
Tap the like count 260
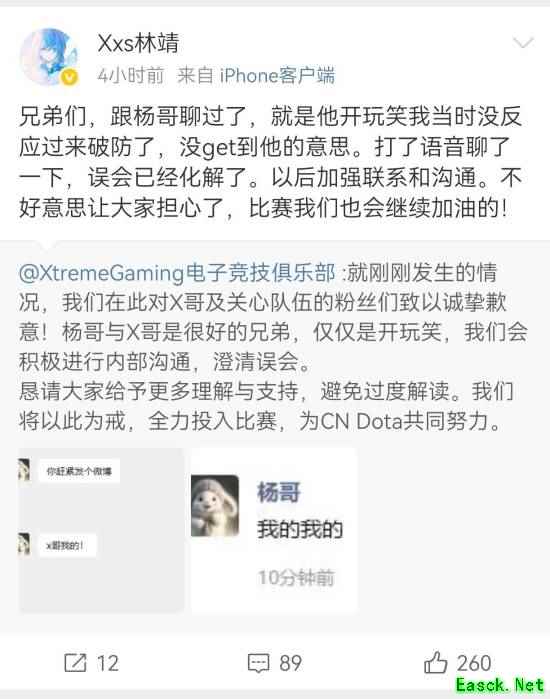(x=474, y=663)
